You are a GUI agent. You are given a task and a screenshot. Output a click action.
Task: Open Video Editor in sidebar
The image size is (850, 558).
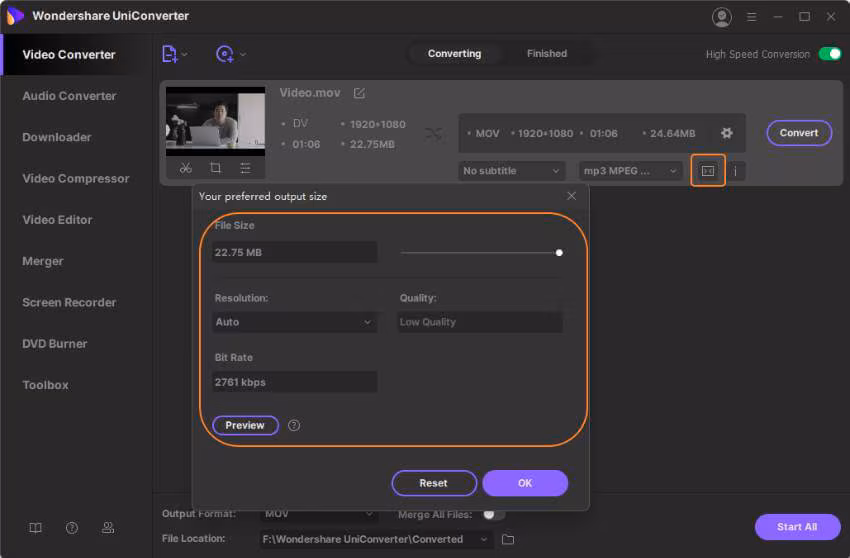coord(57,220)
